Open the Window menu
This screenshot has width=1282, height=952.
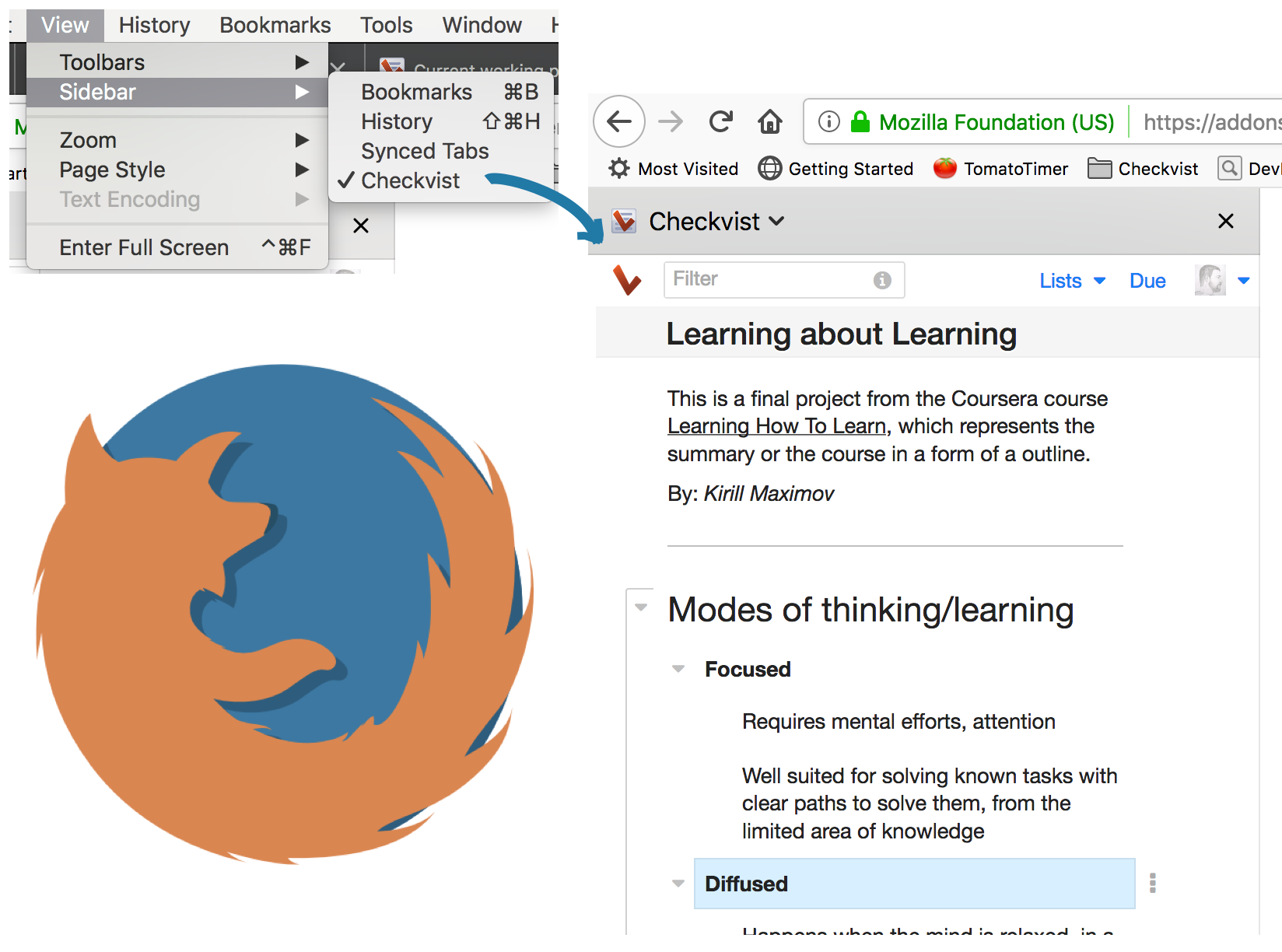(x=482, y=25)
